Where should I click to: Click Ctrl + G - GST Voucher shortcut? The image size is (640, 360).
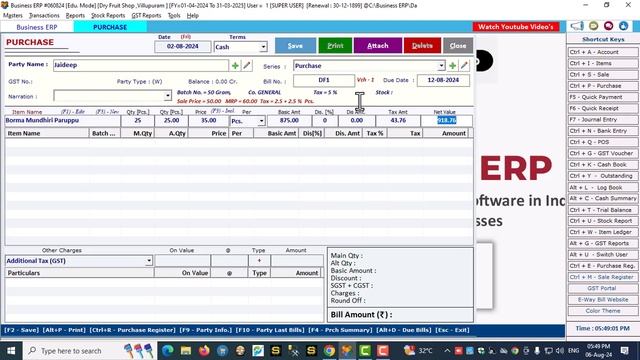[603, 153]
